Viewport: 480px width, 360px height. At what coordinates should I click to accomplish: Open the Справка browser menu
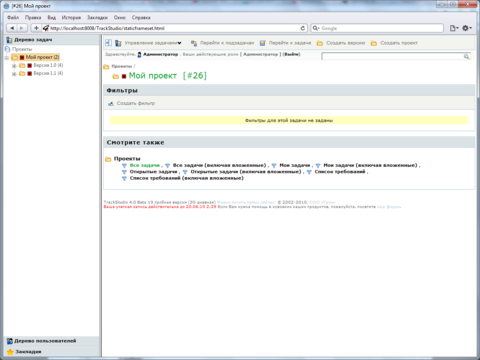[x=141, y=17]
